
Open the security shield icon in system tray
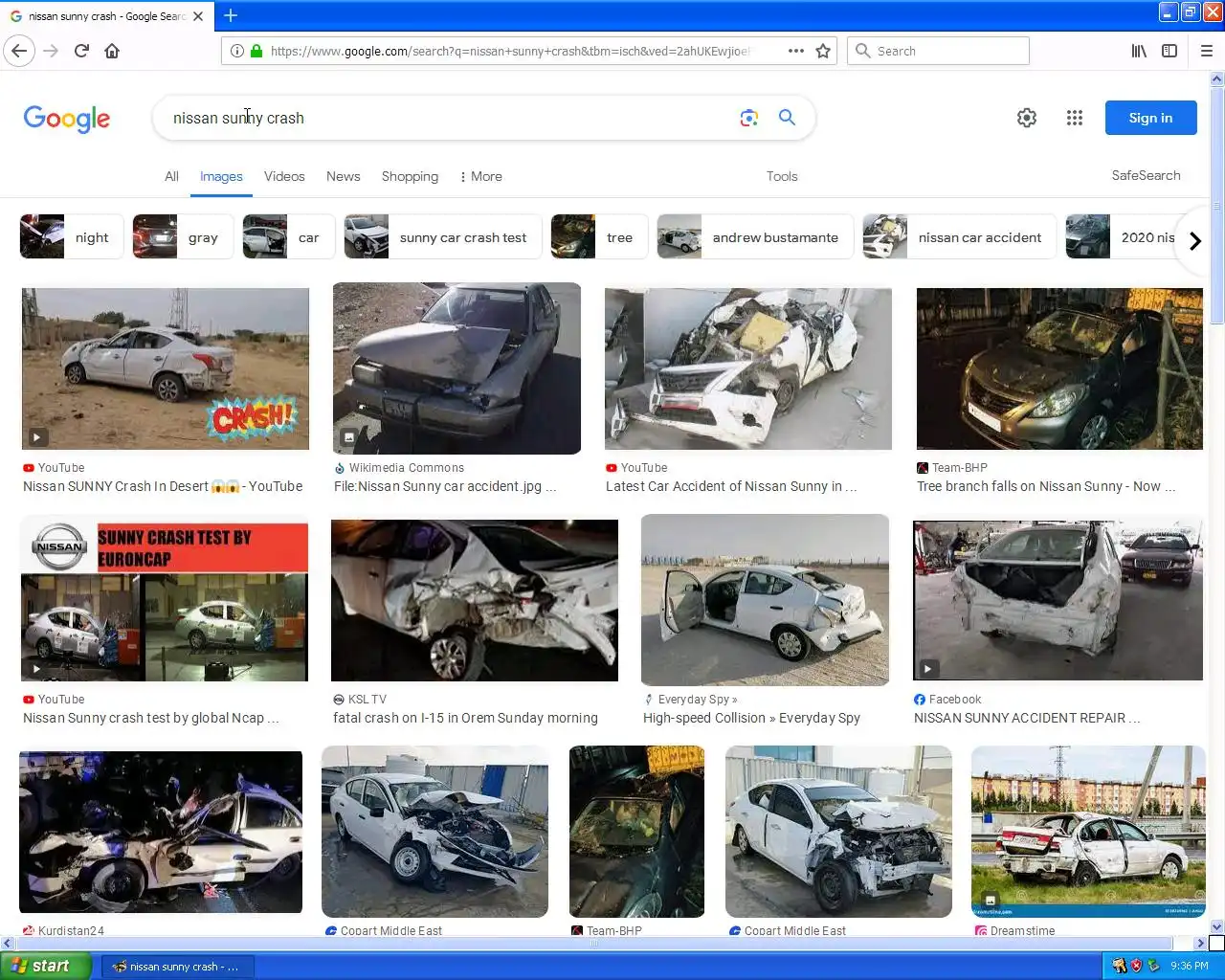point(1136,967)
